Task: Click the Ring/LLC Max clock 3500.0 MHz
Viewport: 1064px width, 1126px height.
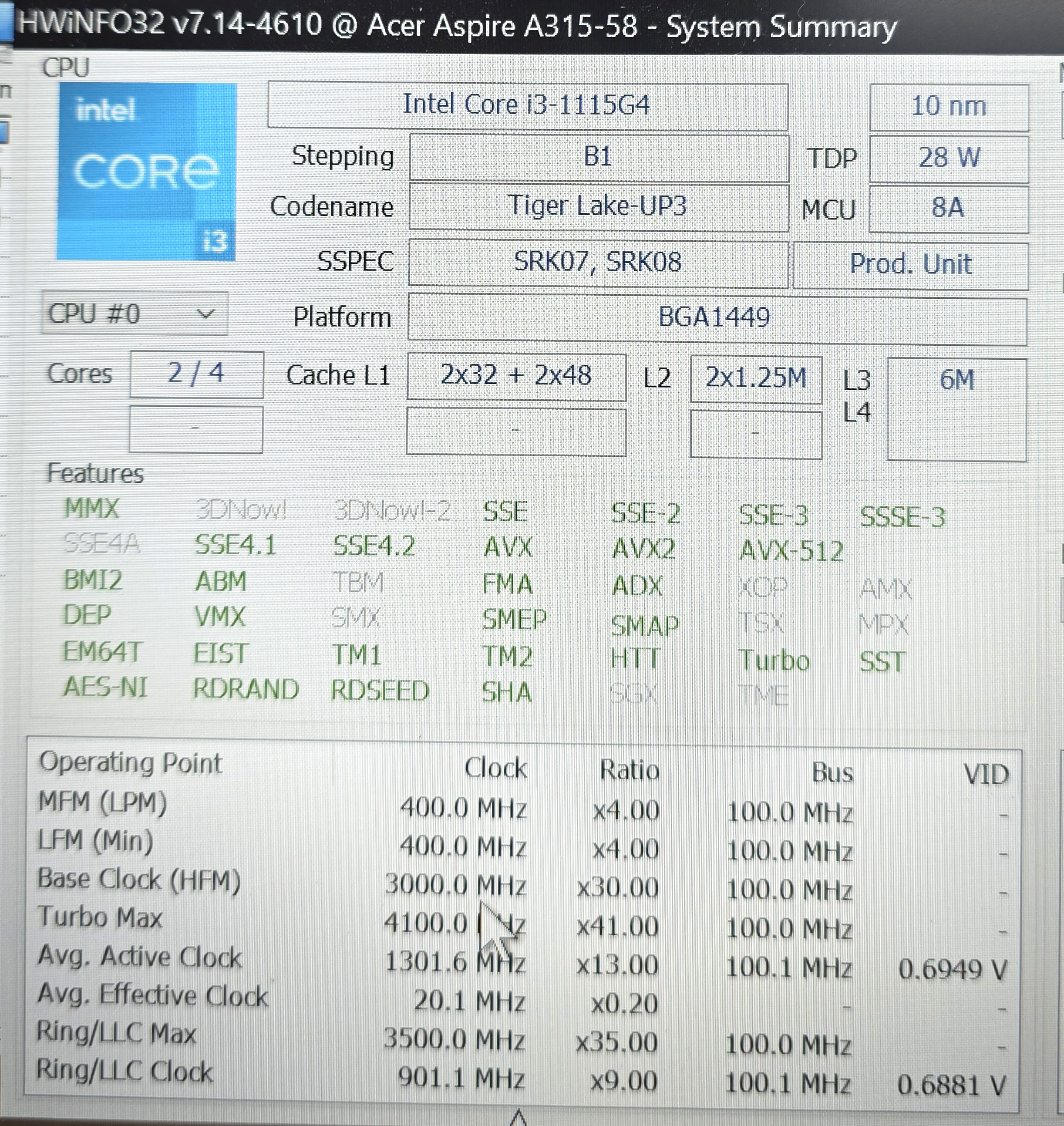Action: click(454, 1039)
